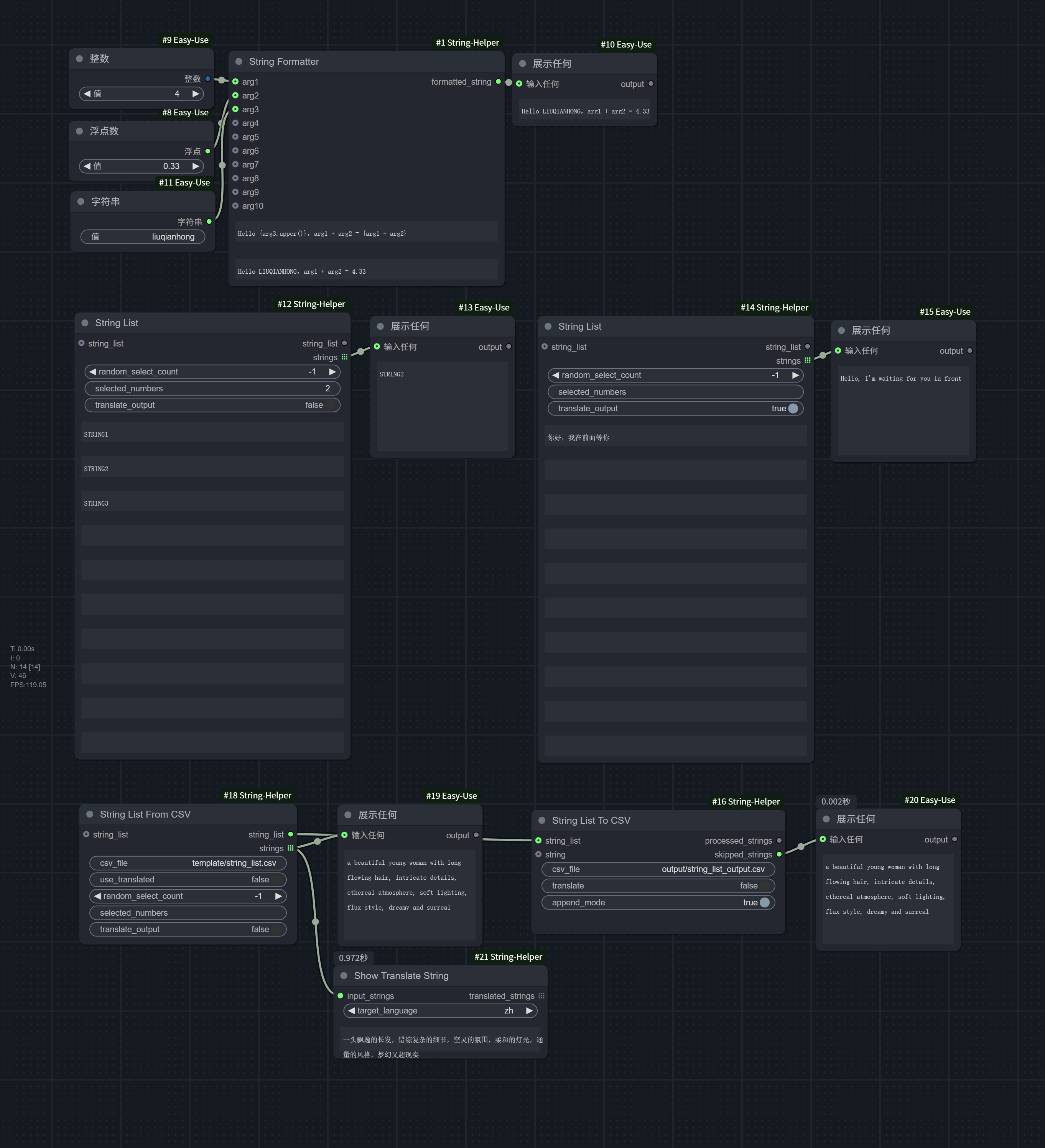
Task: Click the STRING2 text row in String List
Action: [x=212, y=466]
